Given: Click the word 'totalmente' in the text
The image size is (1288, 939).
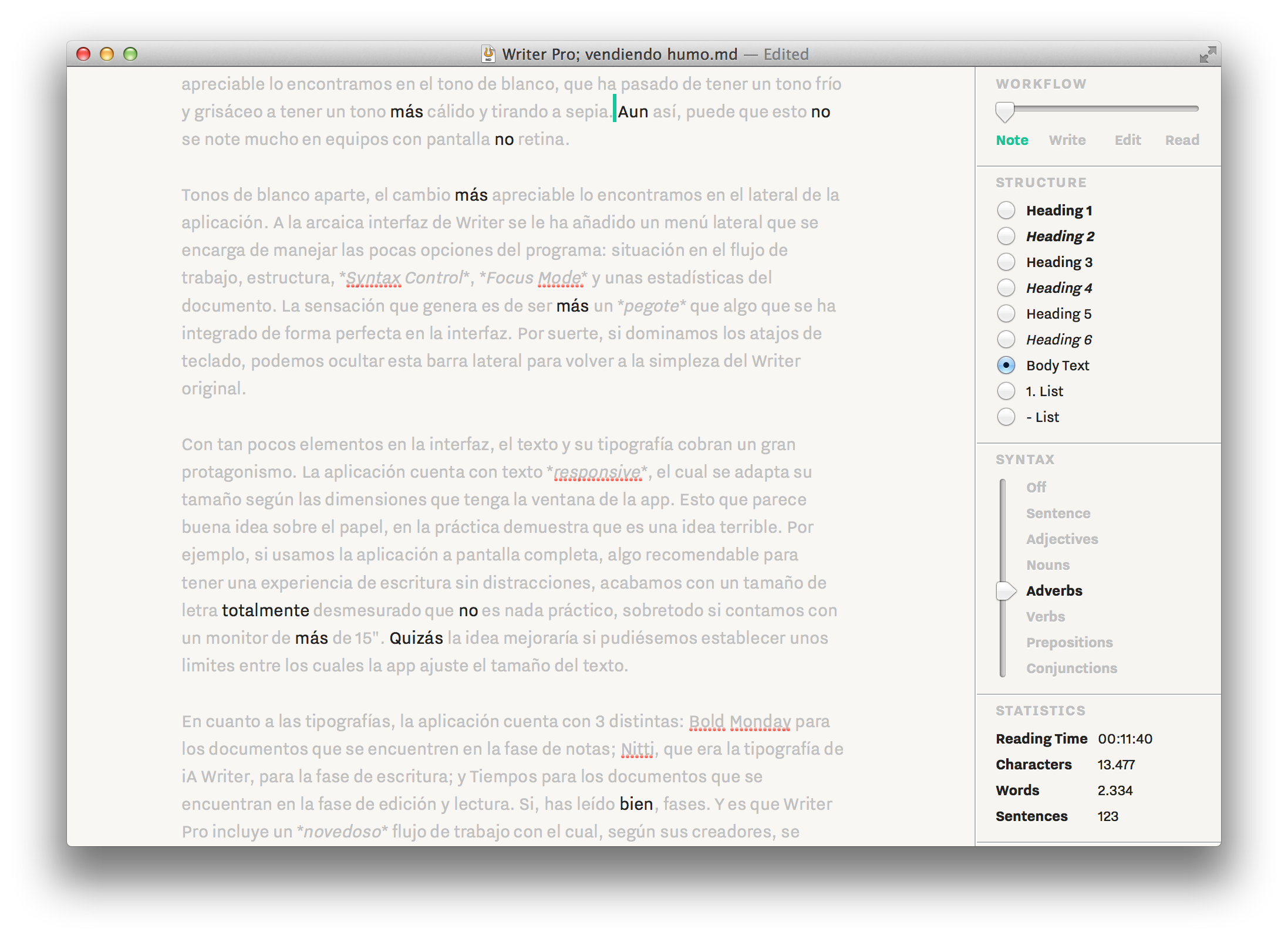Looking at the screenshot, I should (265, 610).
